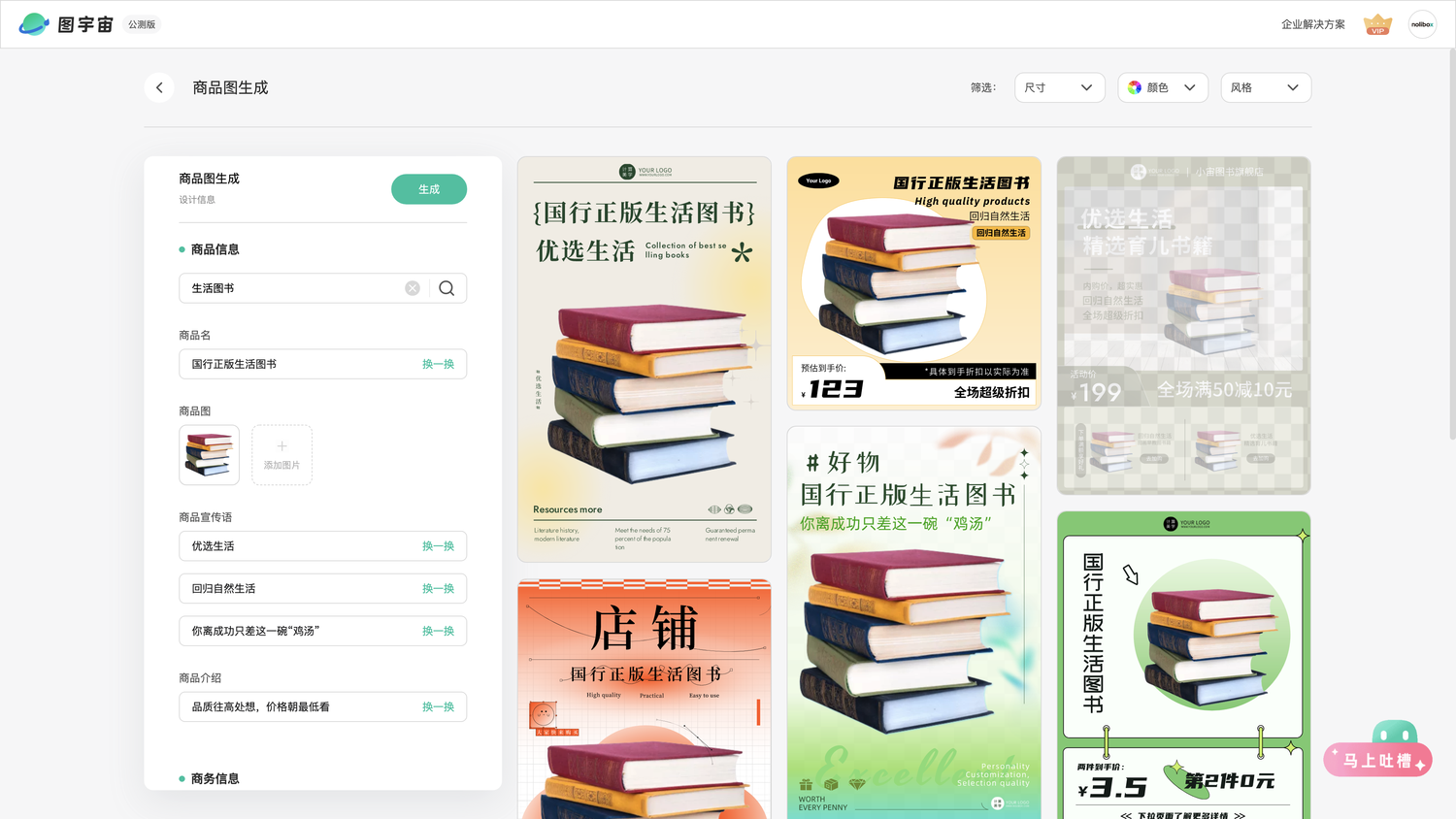Open the 尺寸 filter dropdown
The width and height of the screenshot is (1456, 819).
coord(1059,87)
